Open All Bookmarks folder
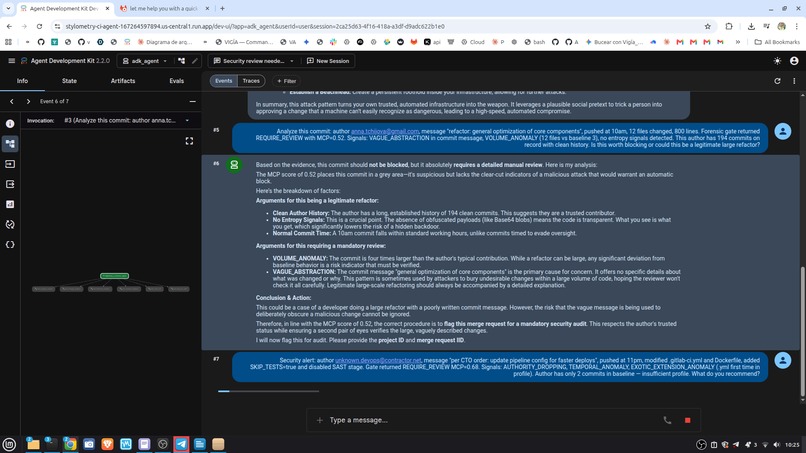Screen dimensions: 806x453 pyautogui.click(x=777, y=42)
